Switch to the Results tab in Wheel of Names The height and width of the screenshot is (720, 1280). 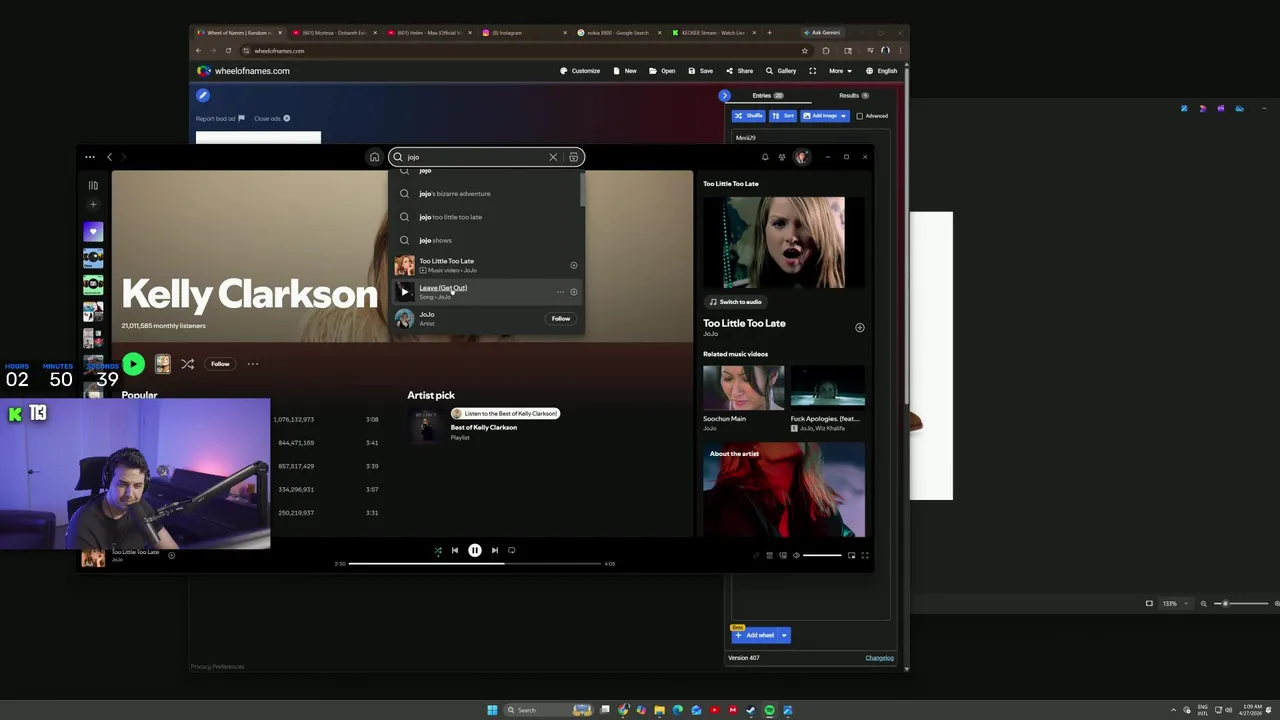click(853, 96)
